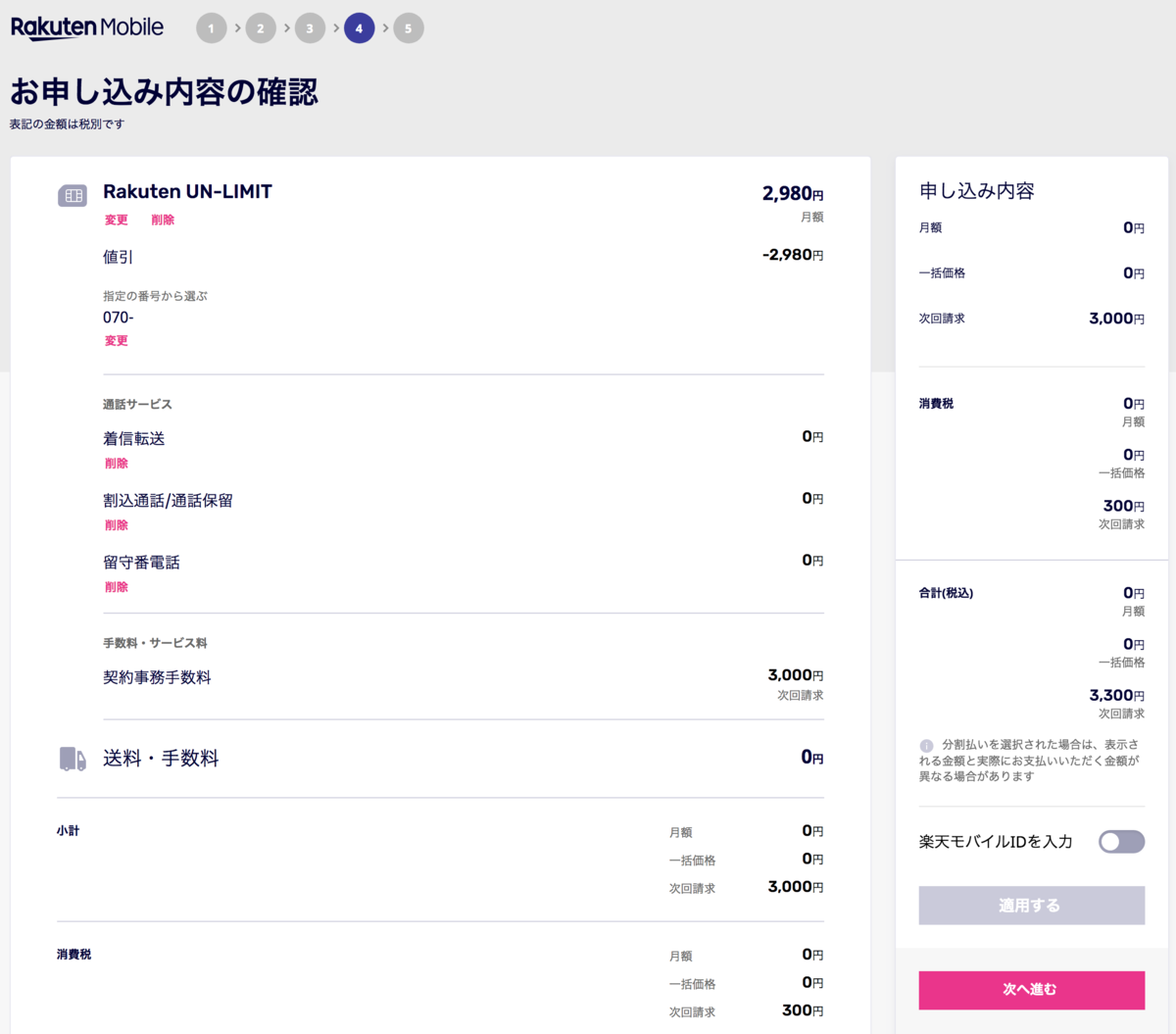Click the pink 次へ進む button
1176x1034 pixels.
(x=1031, y=990)
